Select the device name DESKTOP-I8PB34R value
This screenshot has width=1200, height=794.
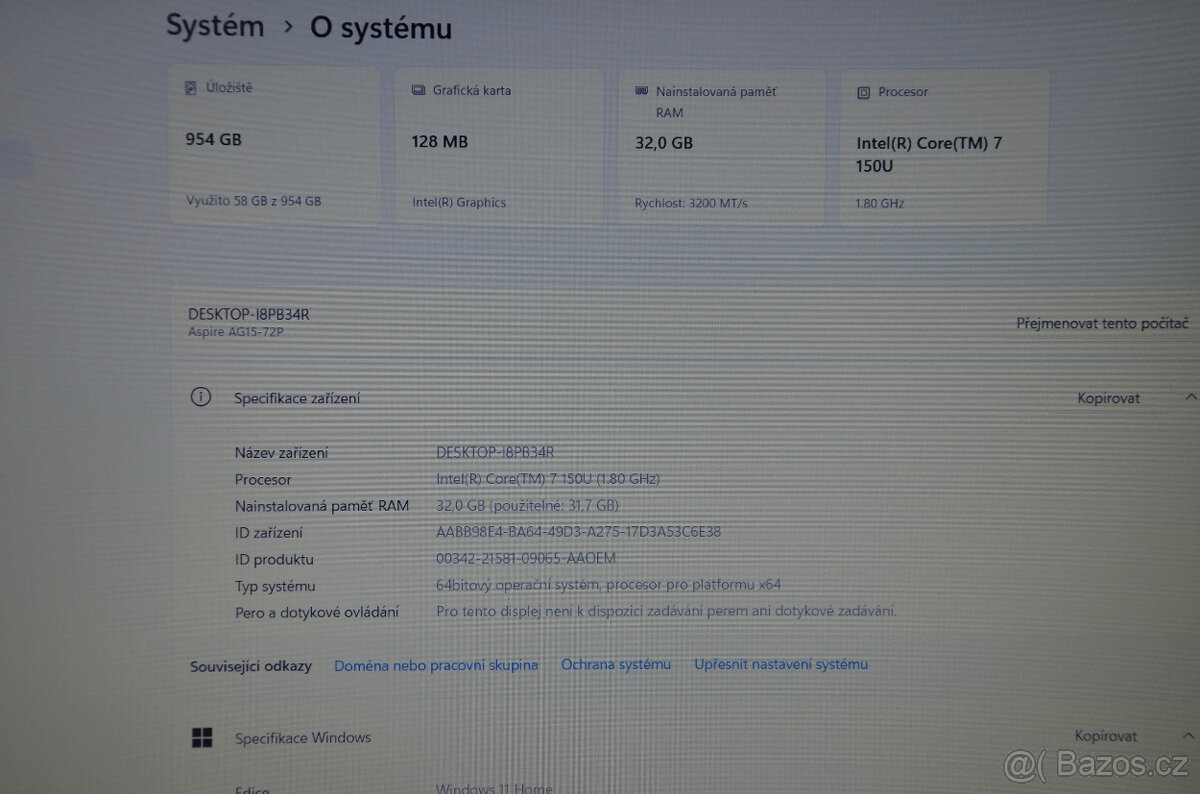coord(495,452)
